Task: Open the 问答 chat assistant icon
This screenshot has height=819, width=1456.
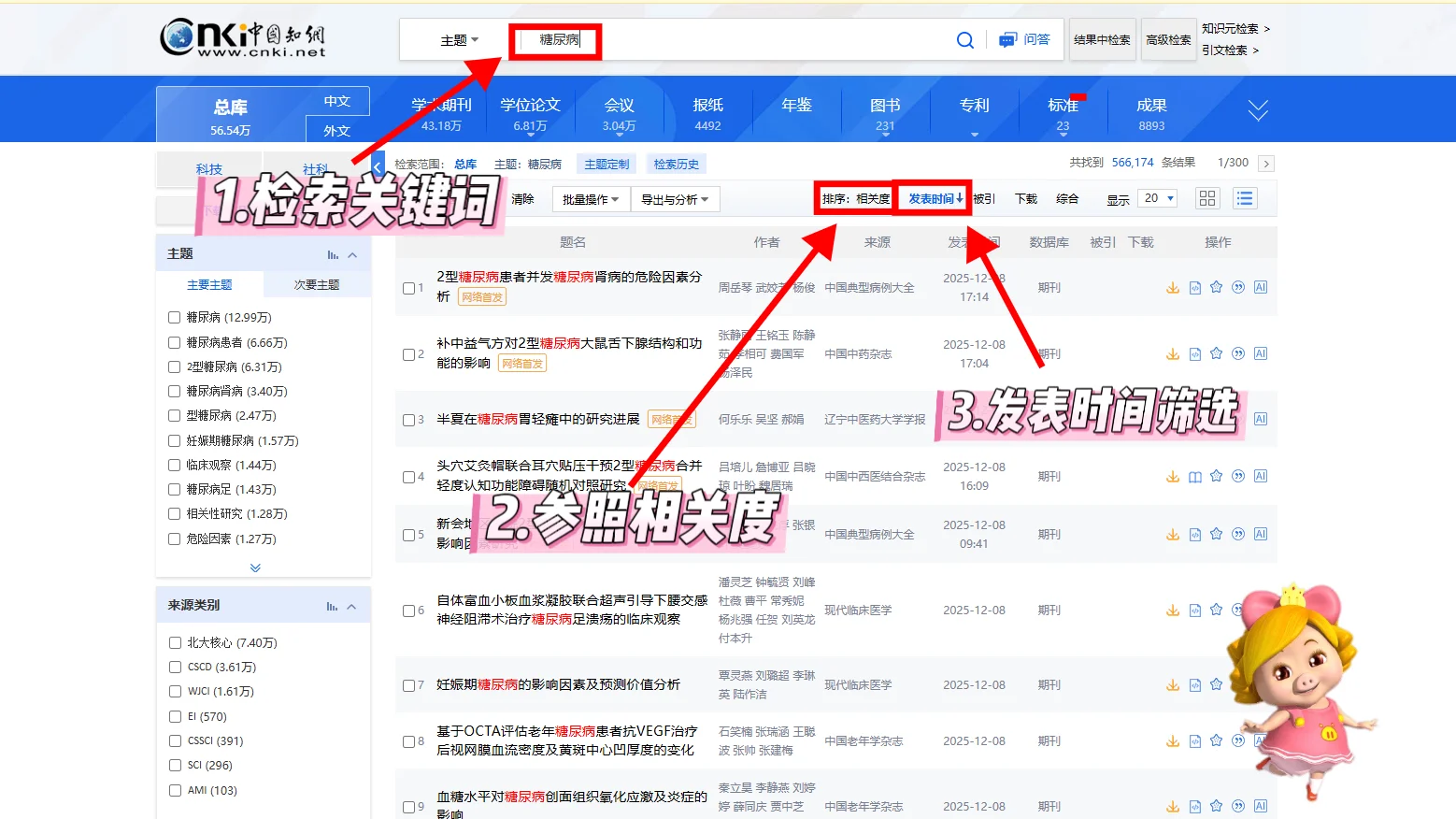Action: point(1008,40)
